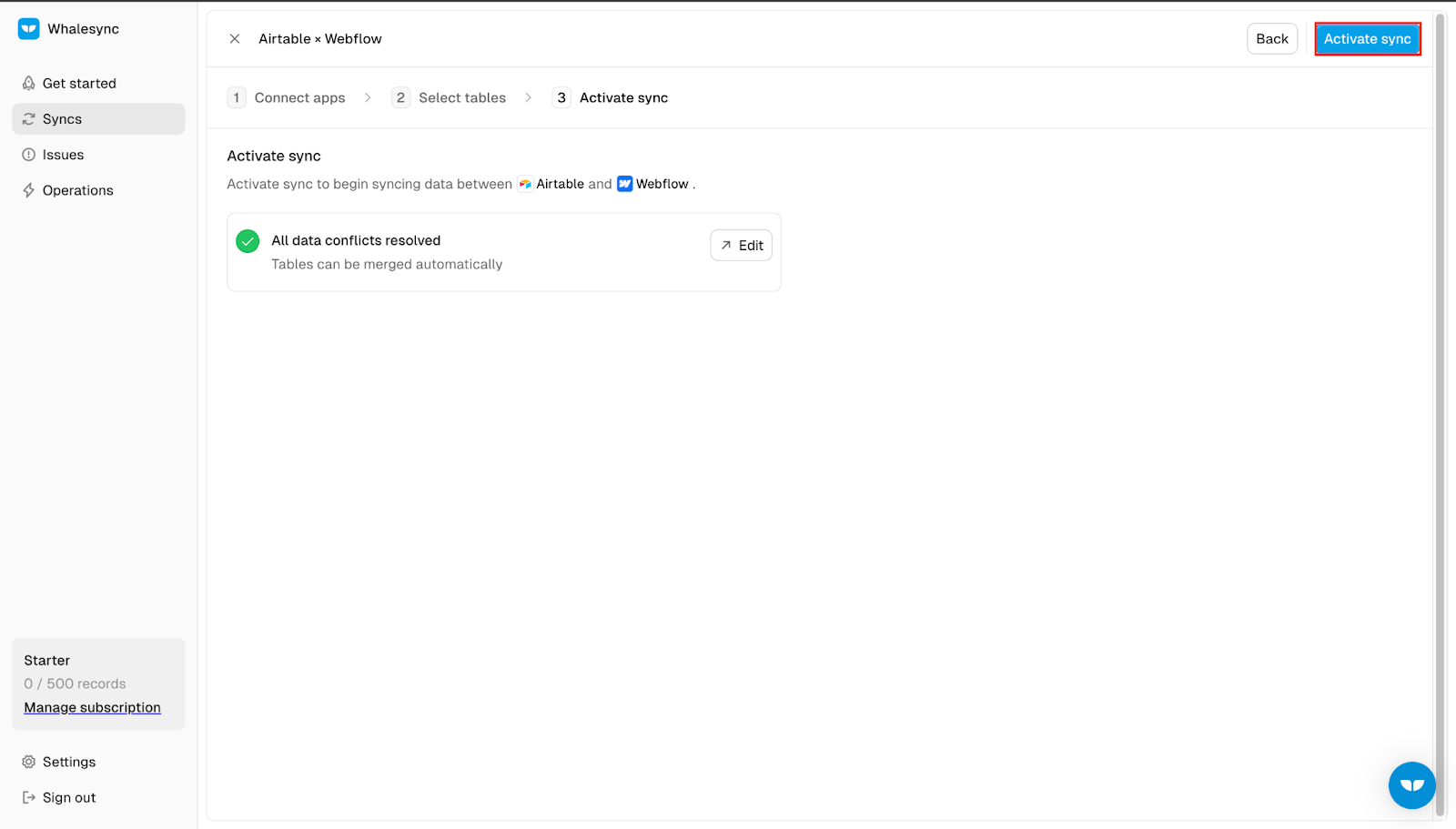The height and width of the screenshot is (829, 1456).
Task: Open the Whalesync chat support bubble
Action: click(x=1411, y=784)
